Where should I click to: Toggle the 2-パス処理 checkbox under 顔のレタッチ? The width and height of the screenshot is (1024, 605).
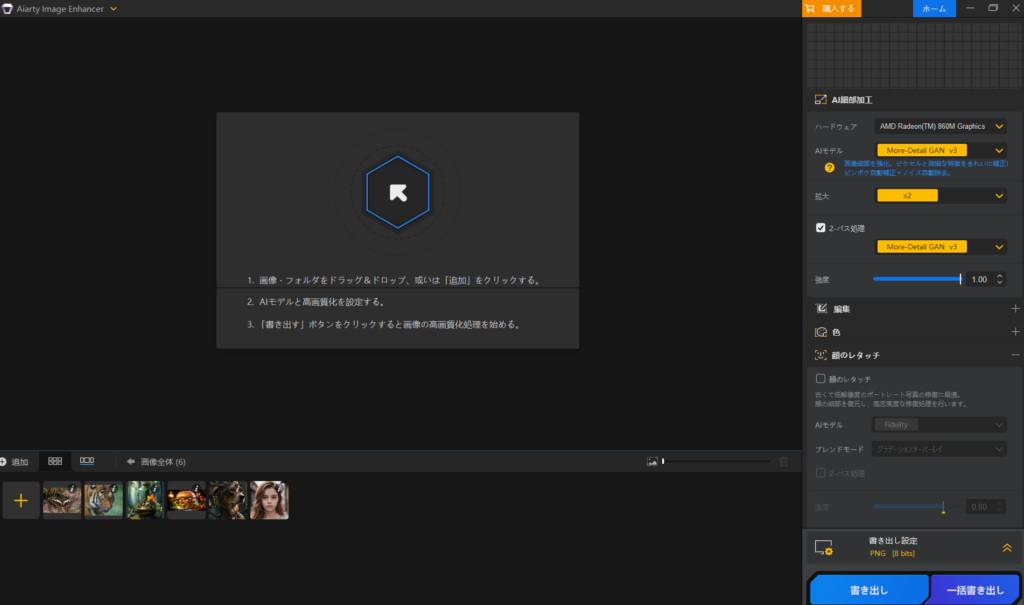click(x=820, y=473)
